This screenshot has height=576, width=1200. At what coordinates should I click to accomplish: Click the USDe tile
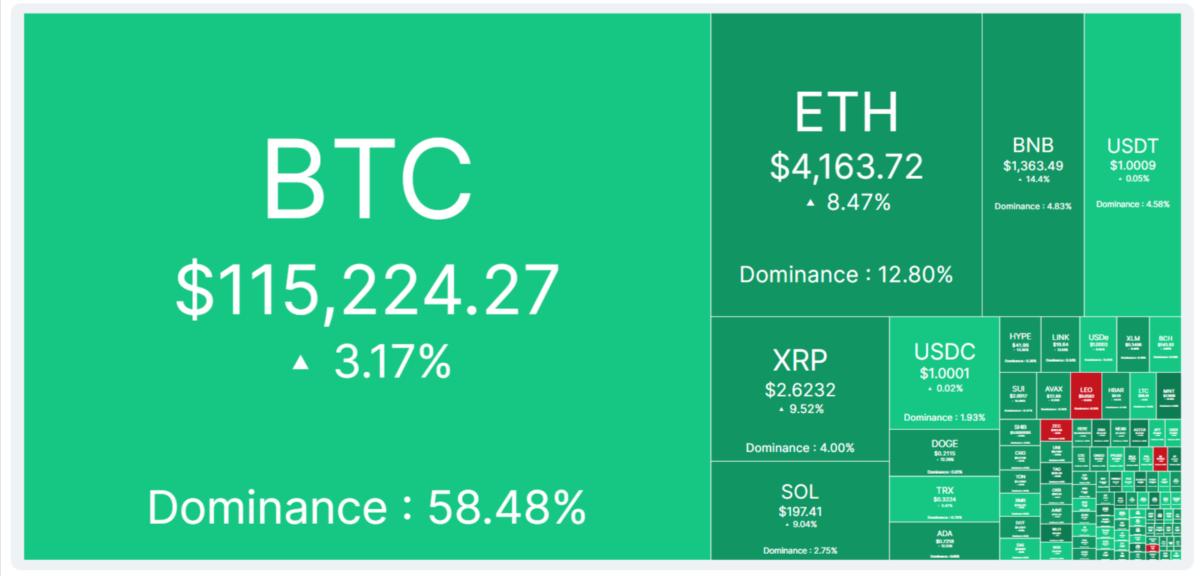[1098, 345]
